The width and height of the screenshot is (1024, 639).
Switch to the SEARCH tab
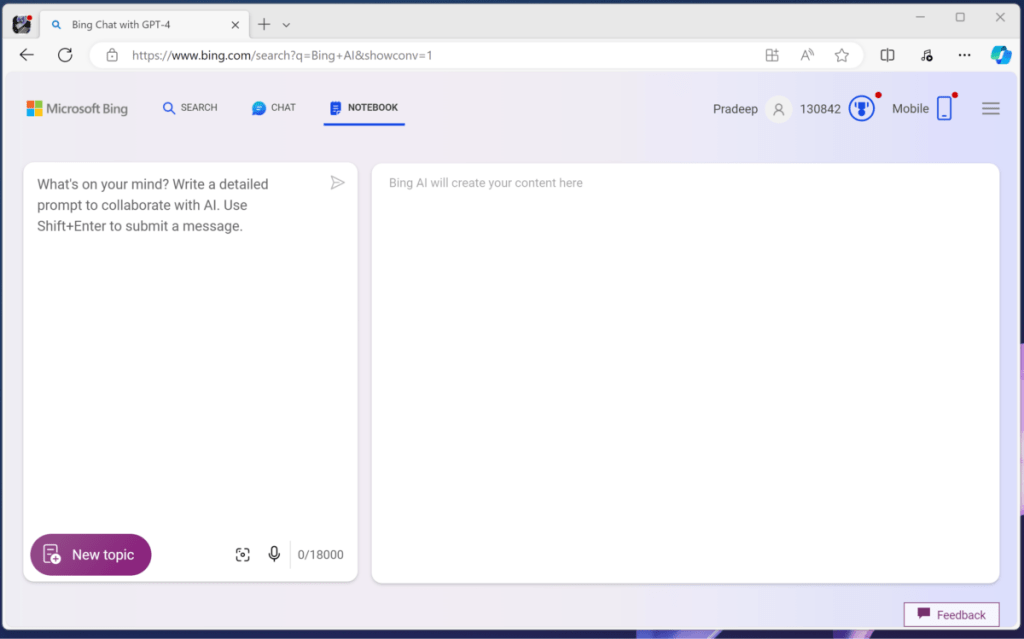tap(189, 107)
